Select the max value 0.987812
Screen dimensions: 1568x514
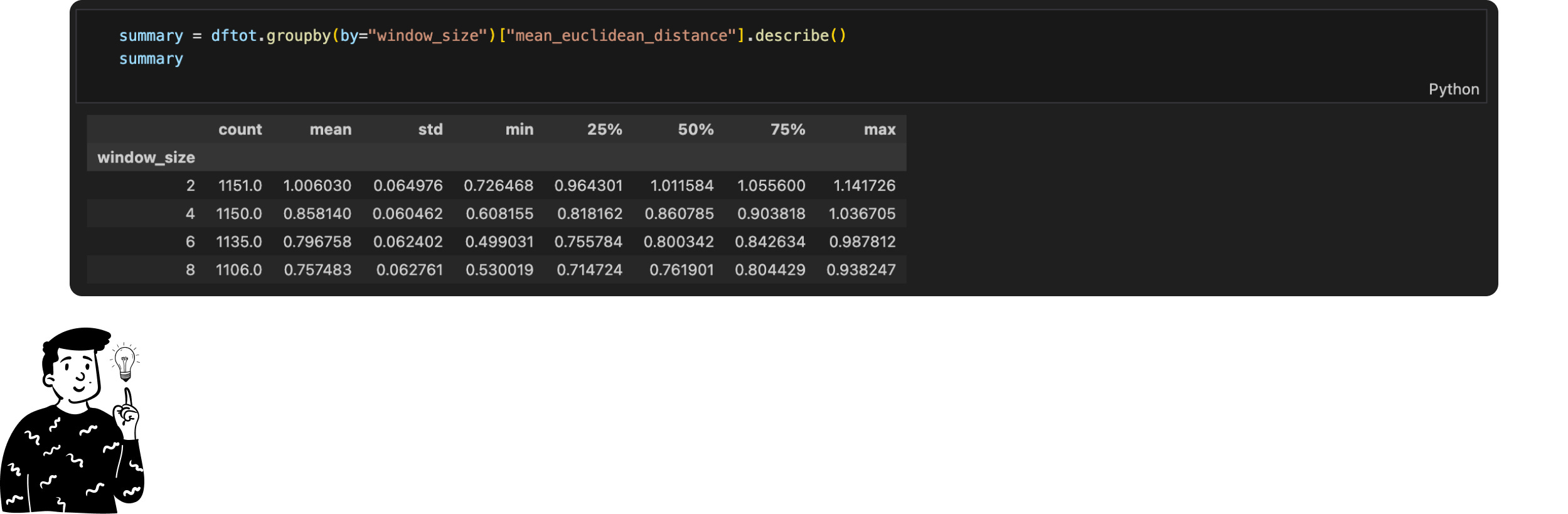click(x=862, y=242)
